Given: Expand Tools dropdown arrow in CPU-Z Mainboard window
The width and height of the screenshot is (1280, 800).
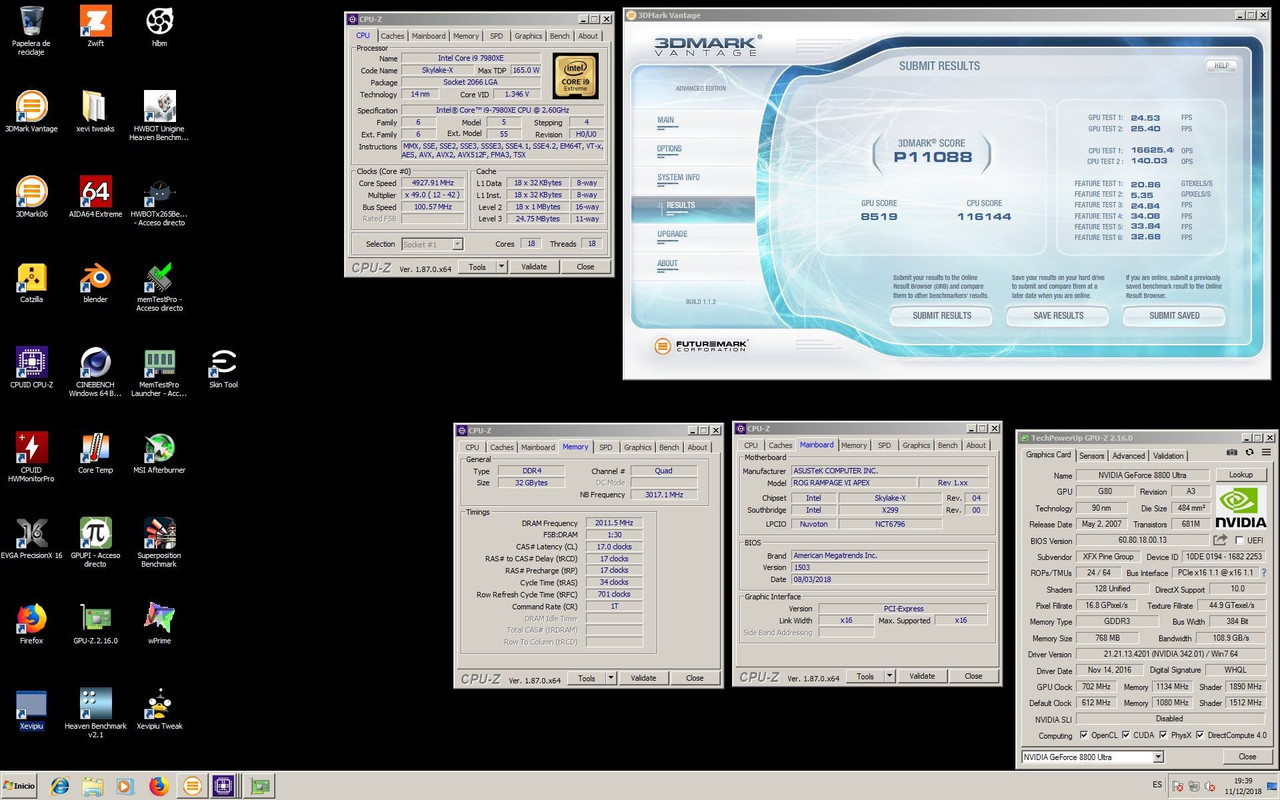Looking at the screenshot, I should (890, 676).
